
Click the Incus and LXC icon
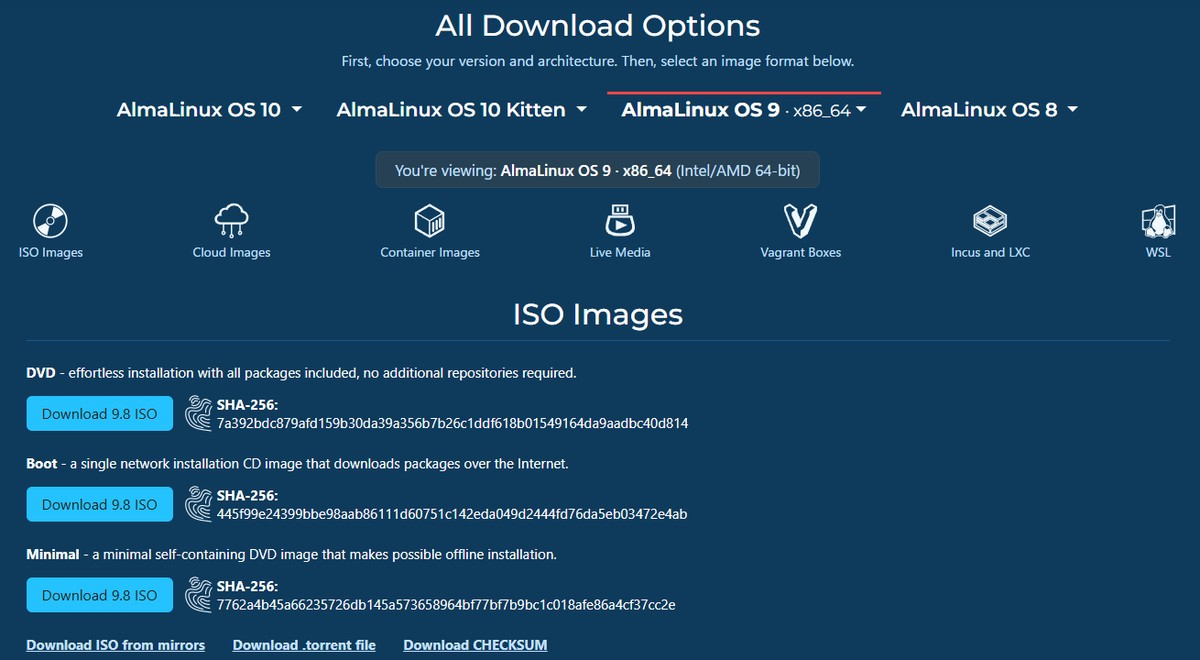990,220
